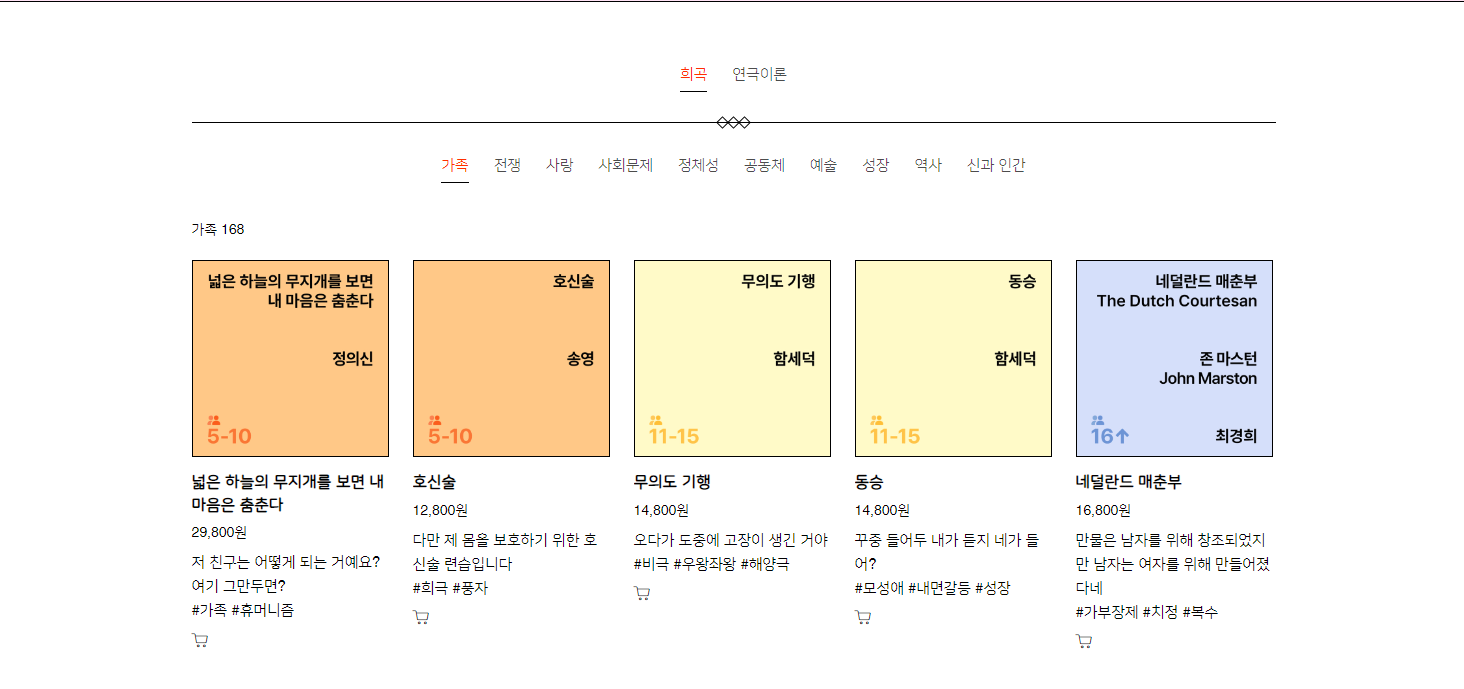Open the 동승 yellow book cover
This screenshot has height=689, width=1464.
tap(953, 358)
